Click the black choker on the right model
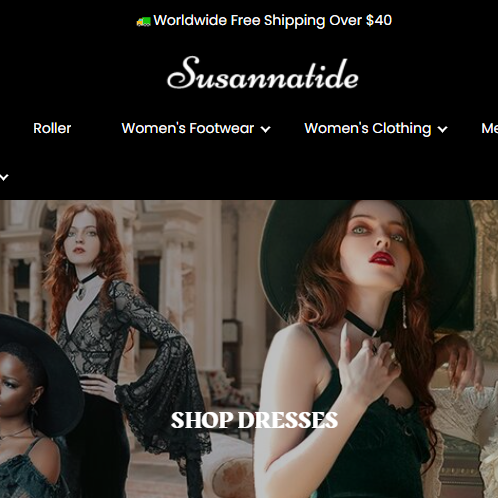 (363, 324)
